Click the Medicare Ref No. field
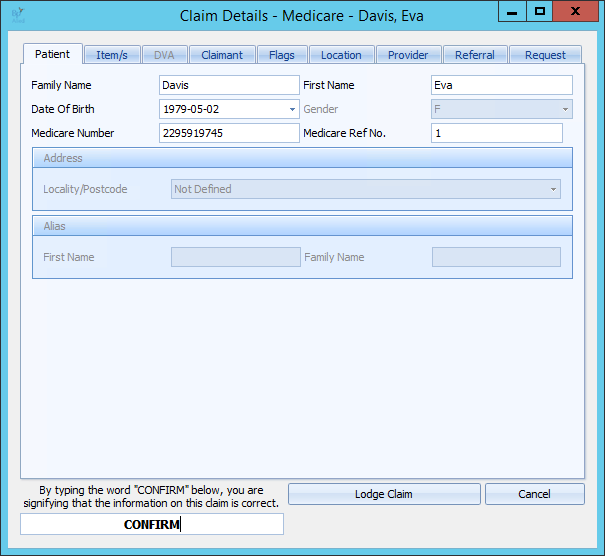This screenshot has height=556, width=605. (x=497, y=133)
